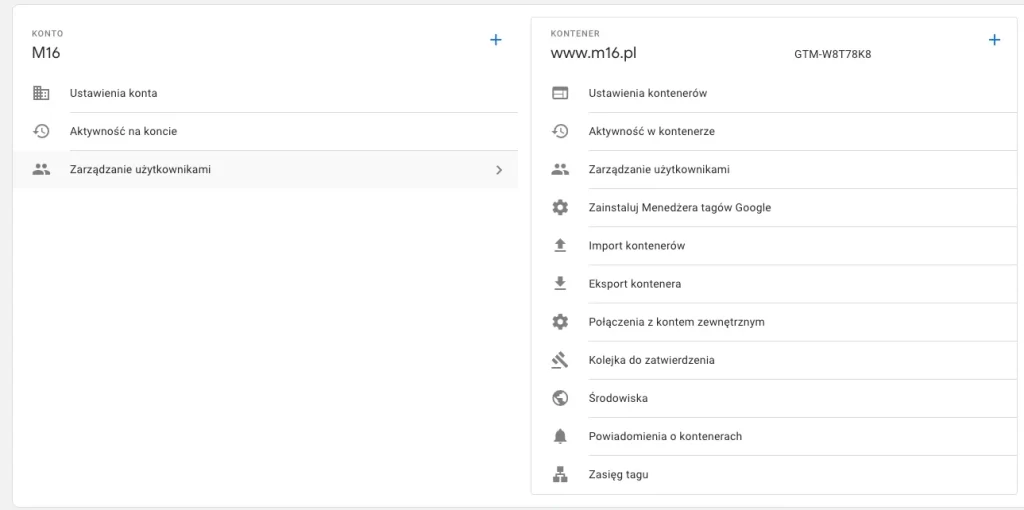
Task: Click the history icon beside Aktywność na koncie
Action: pyautogui.click(x=41, y=131)
